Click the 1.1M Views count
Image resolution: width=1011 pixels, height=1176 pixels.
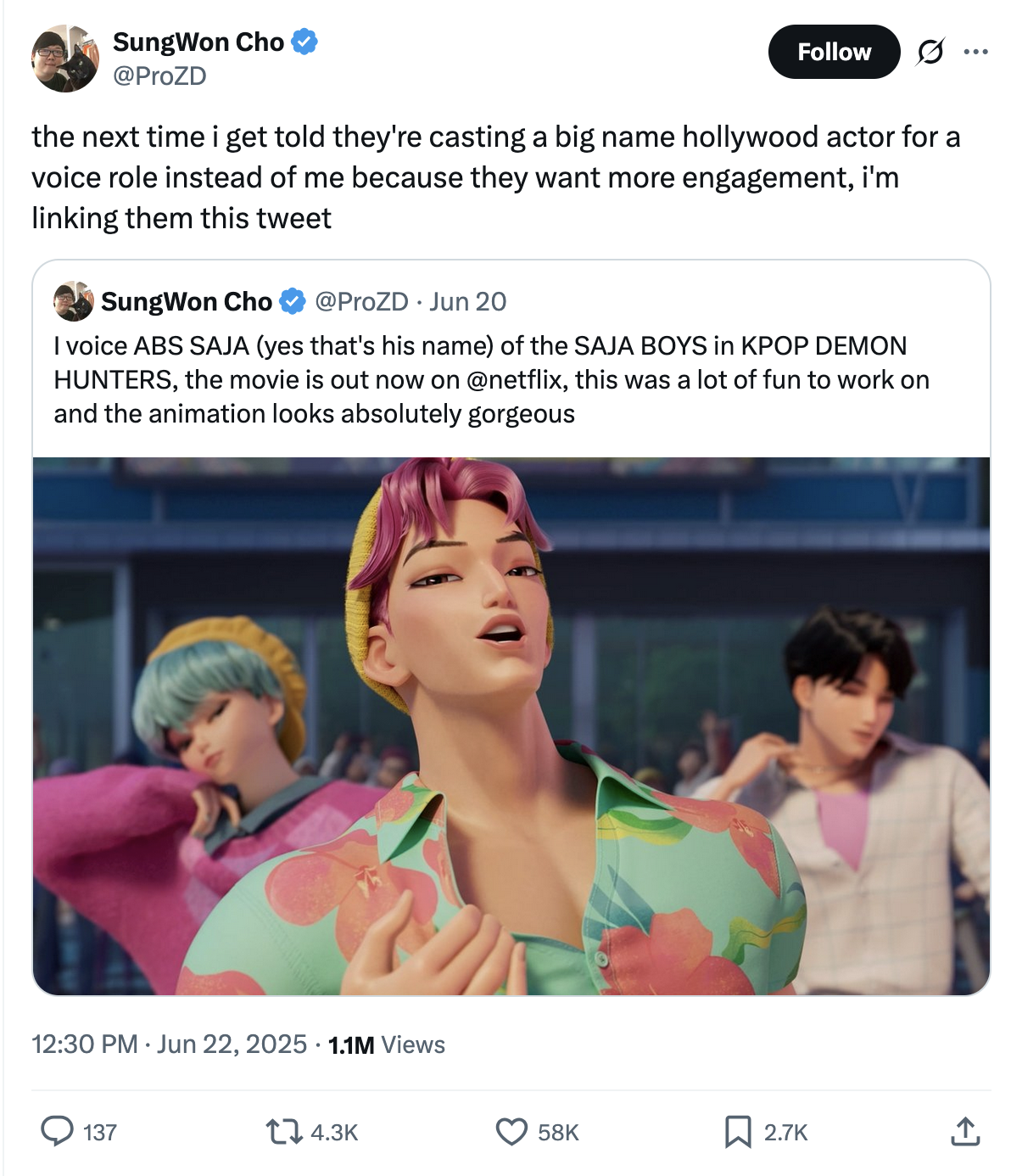coord(387,1044)
